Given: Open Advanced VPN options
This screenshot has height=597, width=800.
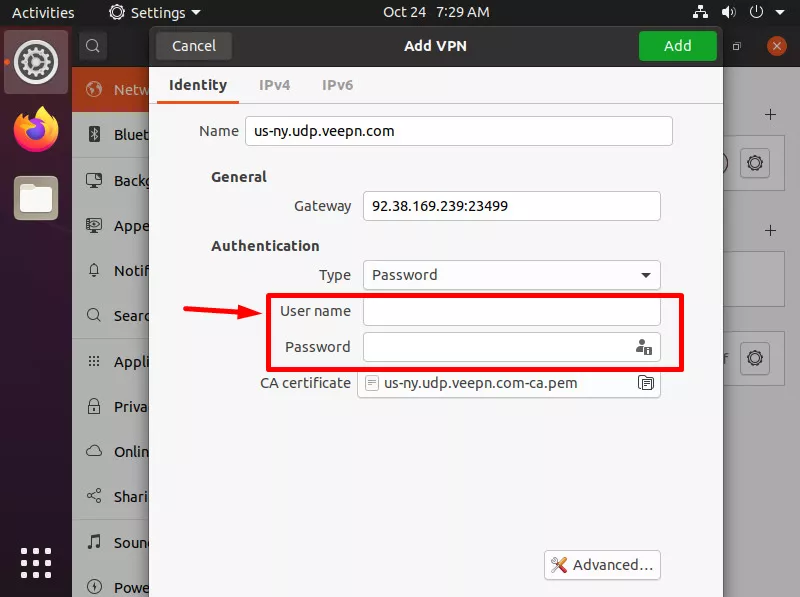Looking at the screenshot, I should click(x=603, y=565).
